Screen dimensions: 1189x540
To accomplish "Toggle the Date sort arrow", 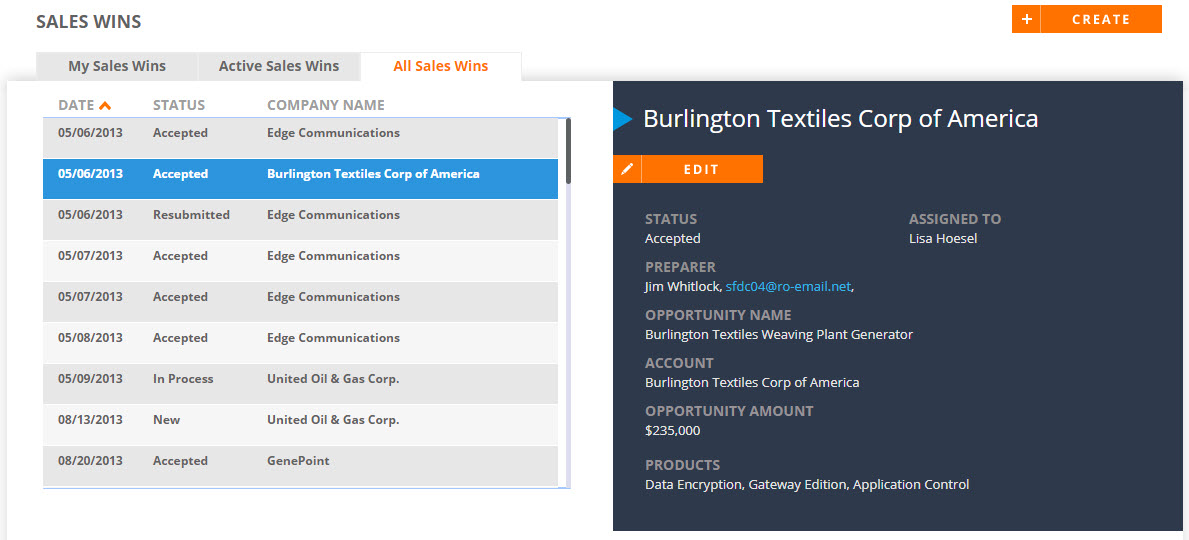I will [x=105, y=105].
